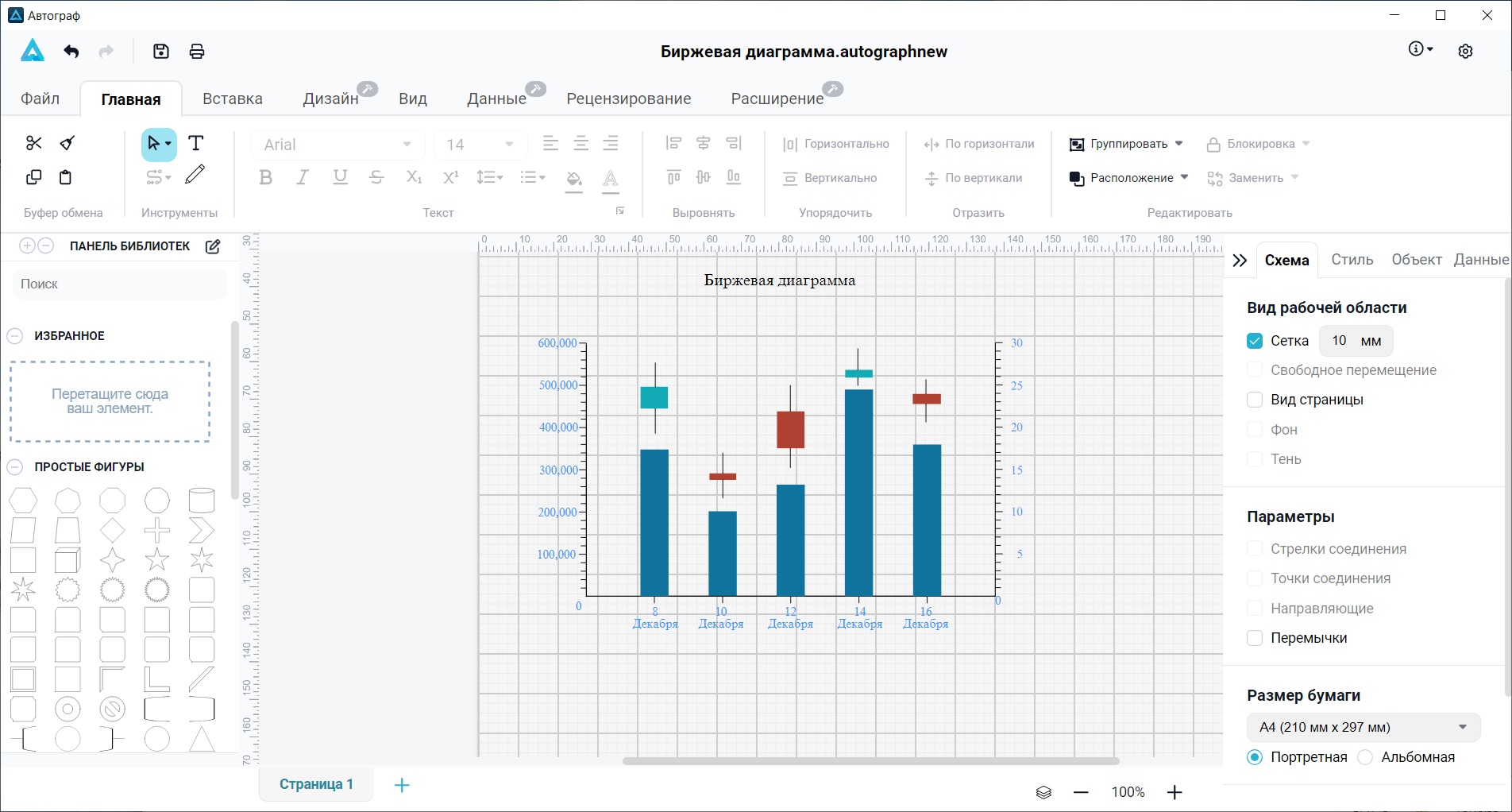Click the scissors cut icon
This screenshot has height=812, width=1512.
click(33, 143)
